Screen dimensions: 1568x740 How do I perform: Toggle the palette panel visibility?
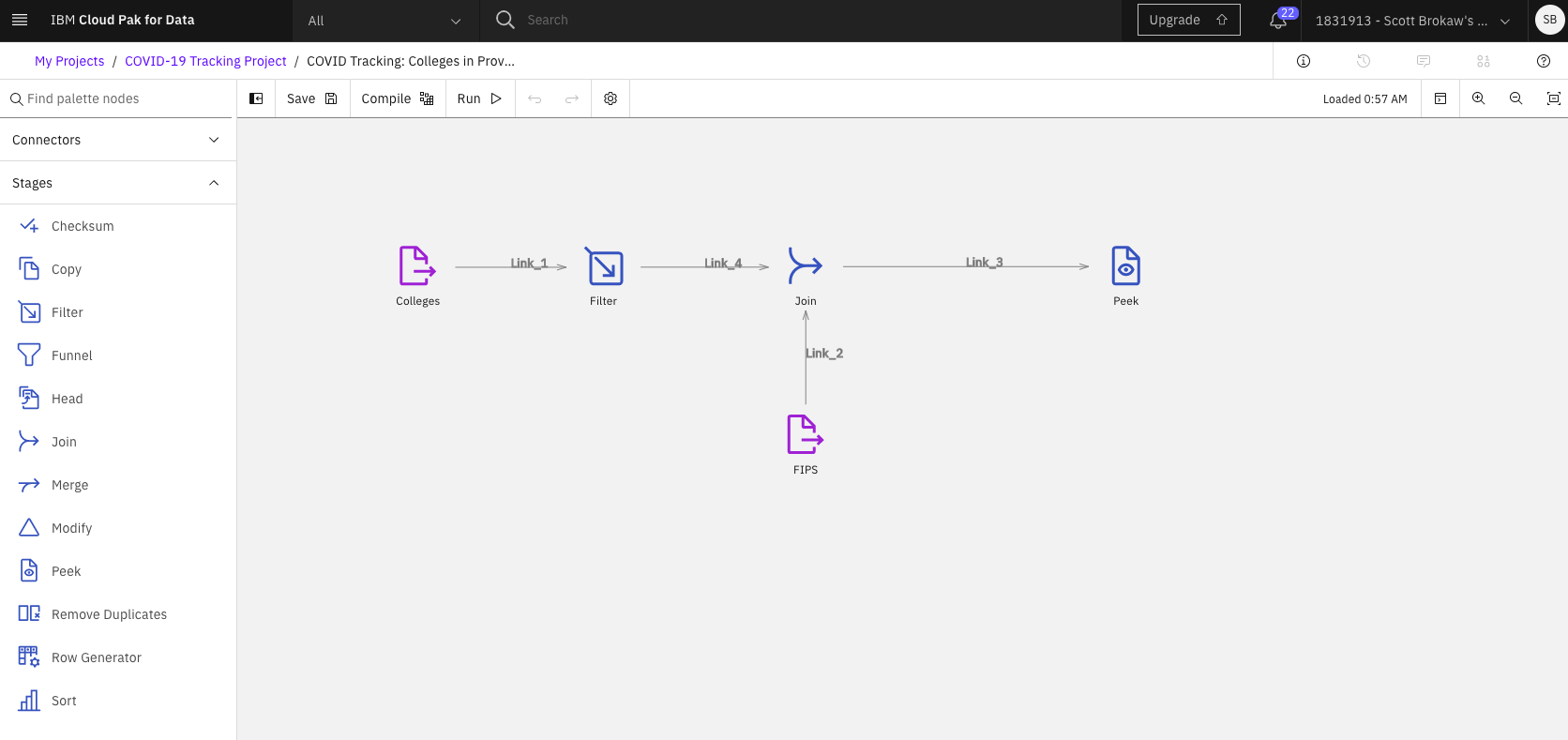pyautogui.click(x=256, y=98)
